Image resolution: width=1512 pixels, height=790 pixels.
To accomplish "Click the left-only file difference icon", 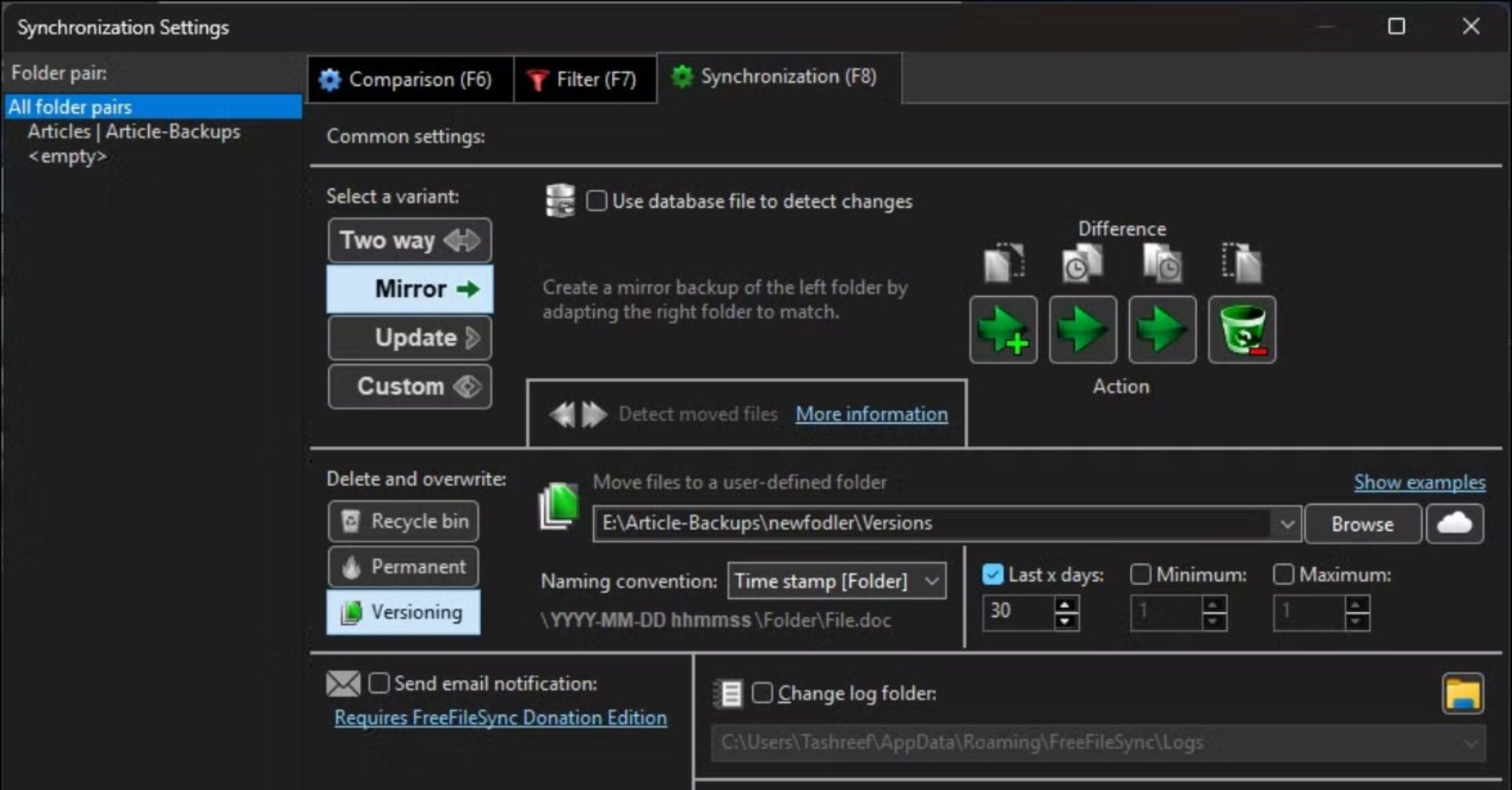I will pyautogui.click(x=1003, y=262).
